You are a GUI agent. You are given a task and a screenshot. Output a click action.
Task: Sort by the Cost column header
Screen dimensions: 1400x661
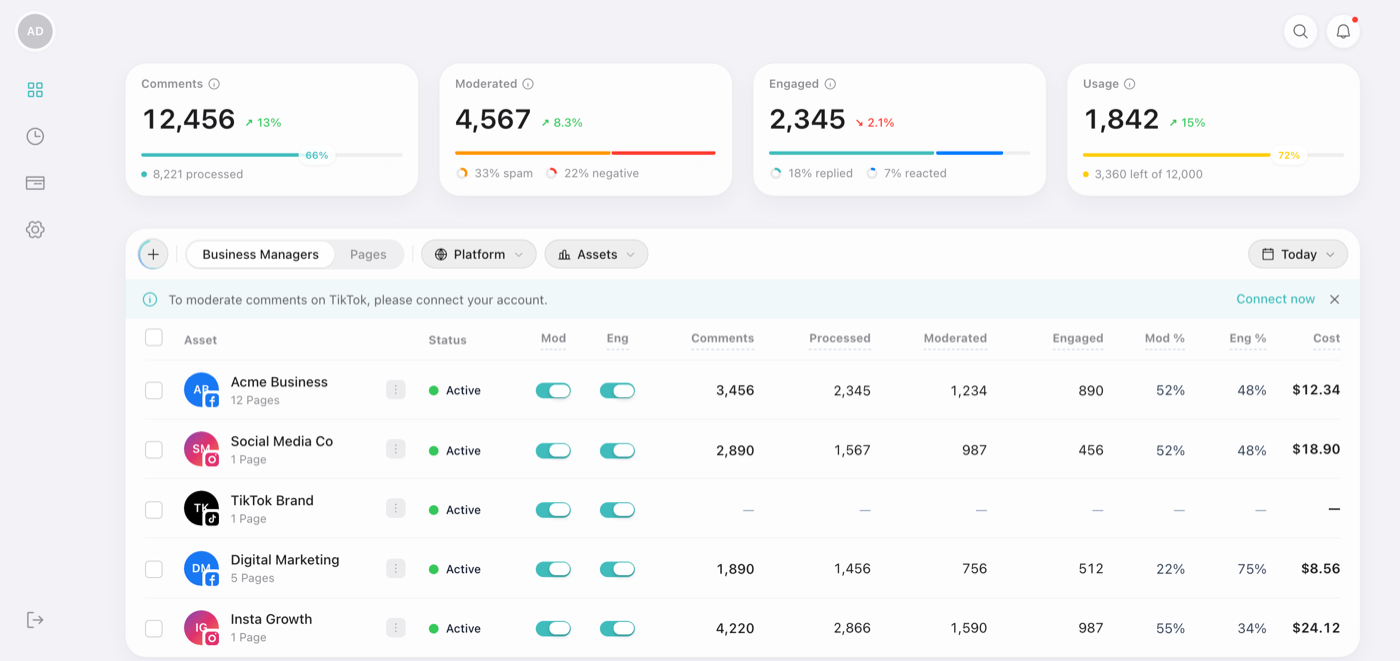pyautogui.click(x=1326, y=338)
